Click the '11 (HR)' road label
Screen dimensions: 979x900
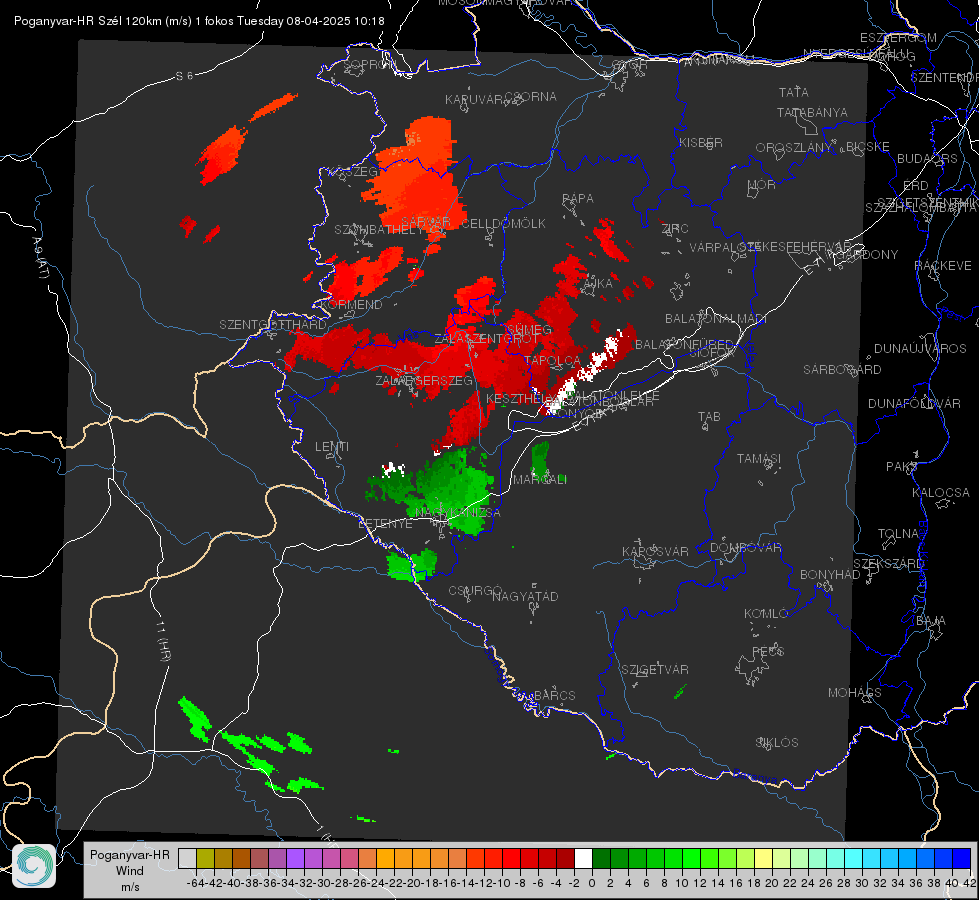tap(162, 641)
